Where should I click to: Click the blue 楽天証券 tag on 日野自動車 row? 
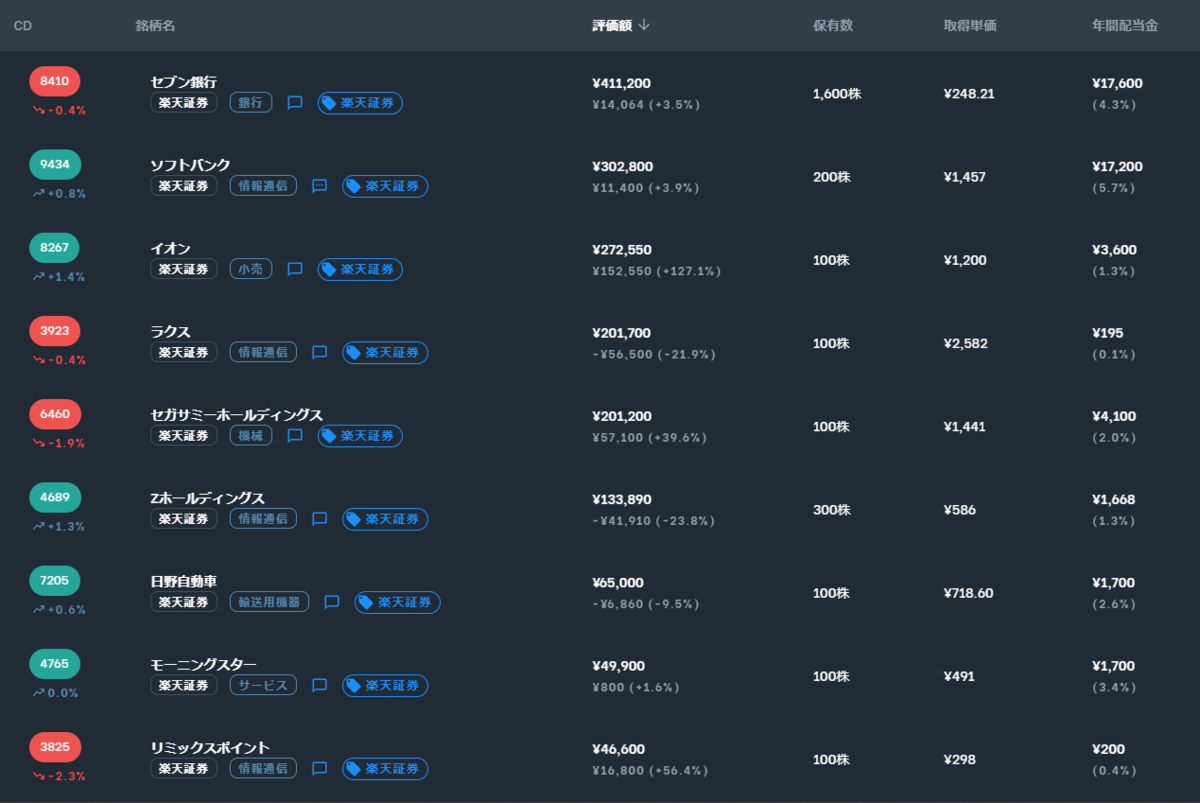pos(397,602)
